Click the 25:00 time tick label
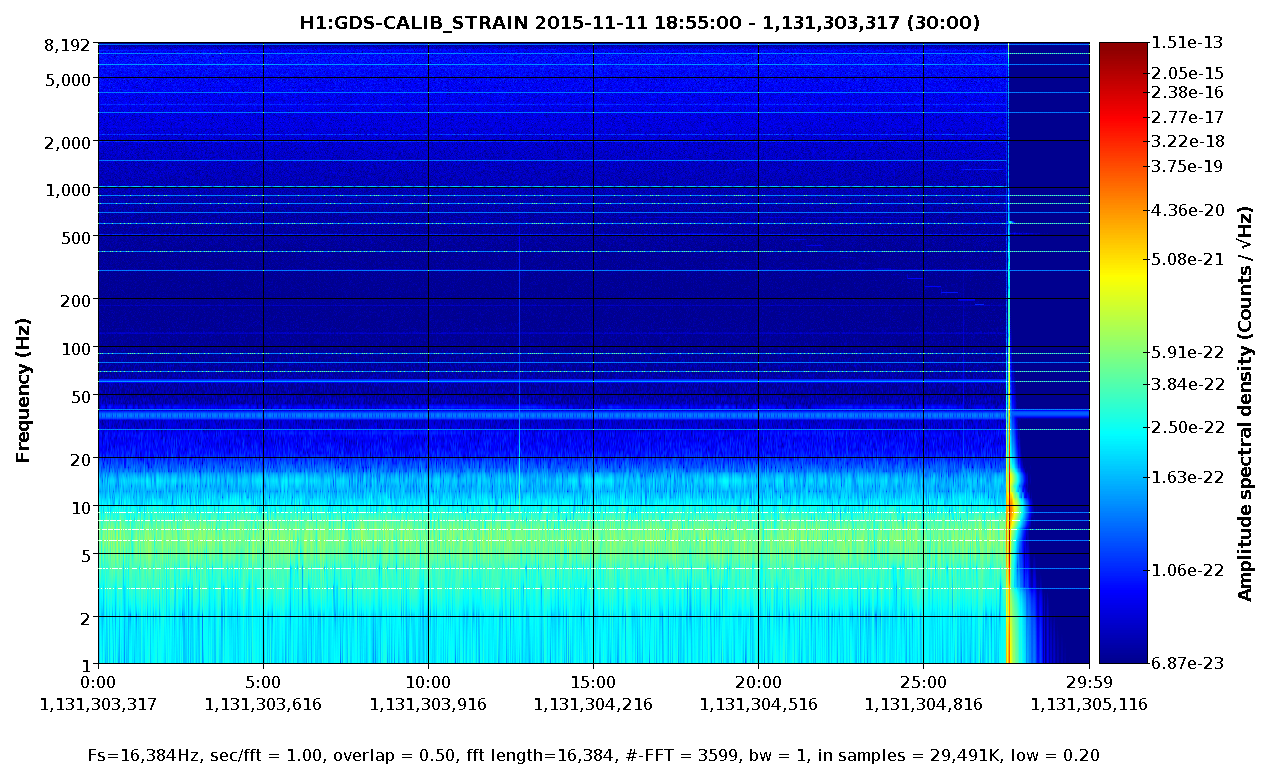 923,683
